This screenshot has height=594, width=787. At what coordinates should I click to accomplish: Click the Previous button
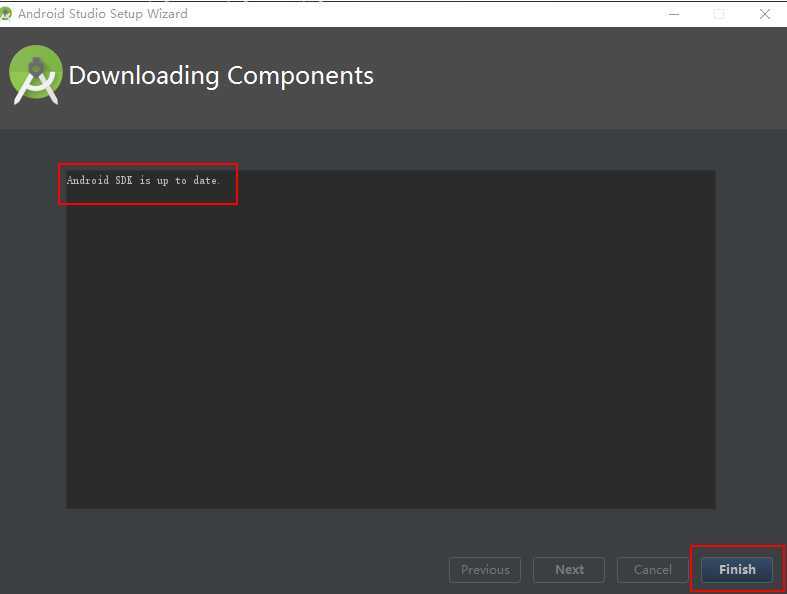tap(485, 569)
